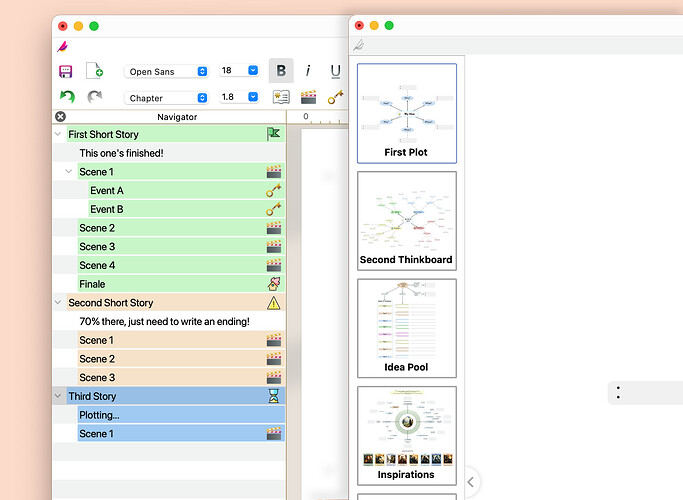
Task: Click the key icon on Event A
Action: point(274,190)
